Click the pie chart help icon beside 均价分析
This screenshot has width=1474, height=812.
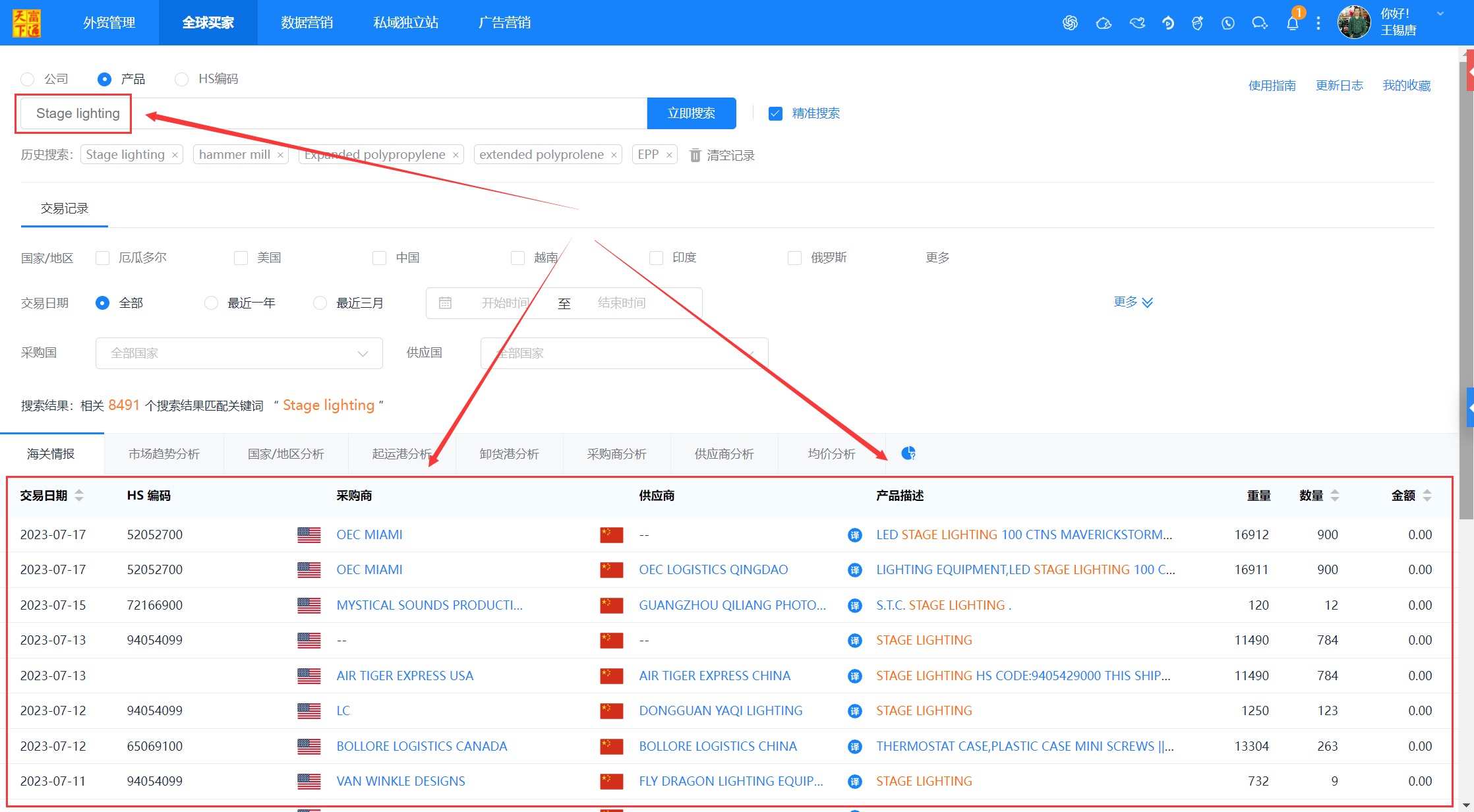(908, 453)
